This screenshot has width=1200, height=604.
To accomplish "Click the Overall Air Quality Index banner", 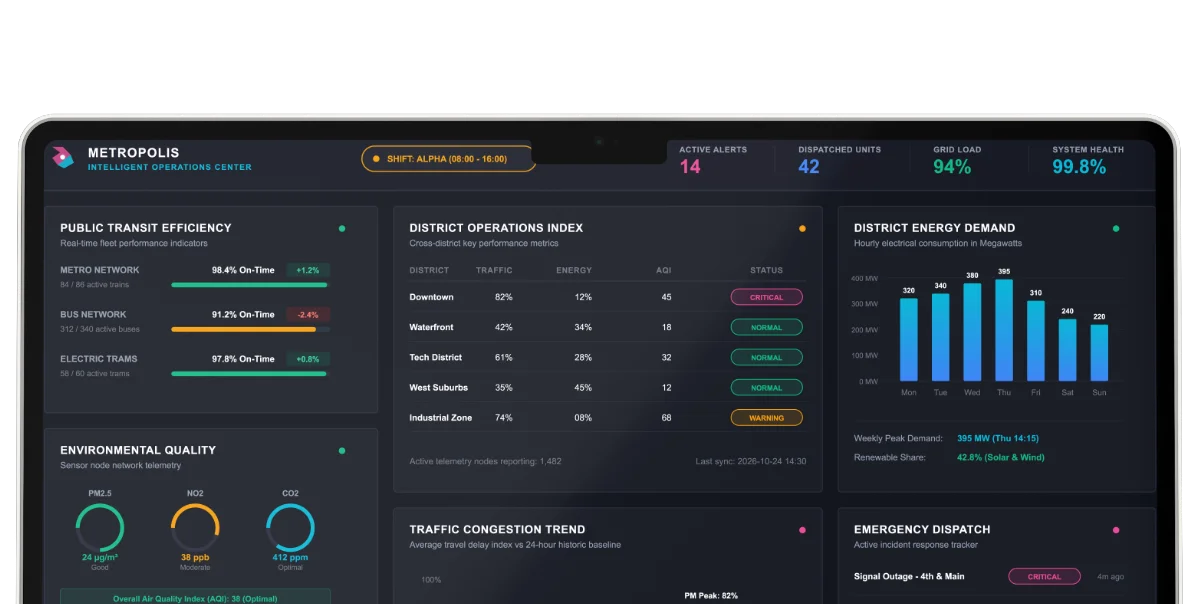I will pos(195,598).
